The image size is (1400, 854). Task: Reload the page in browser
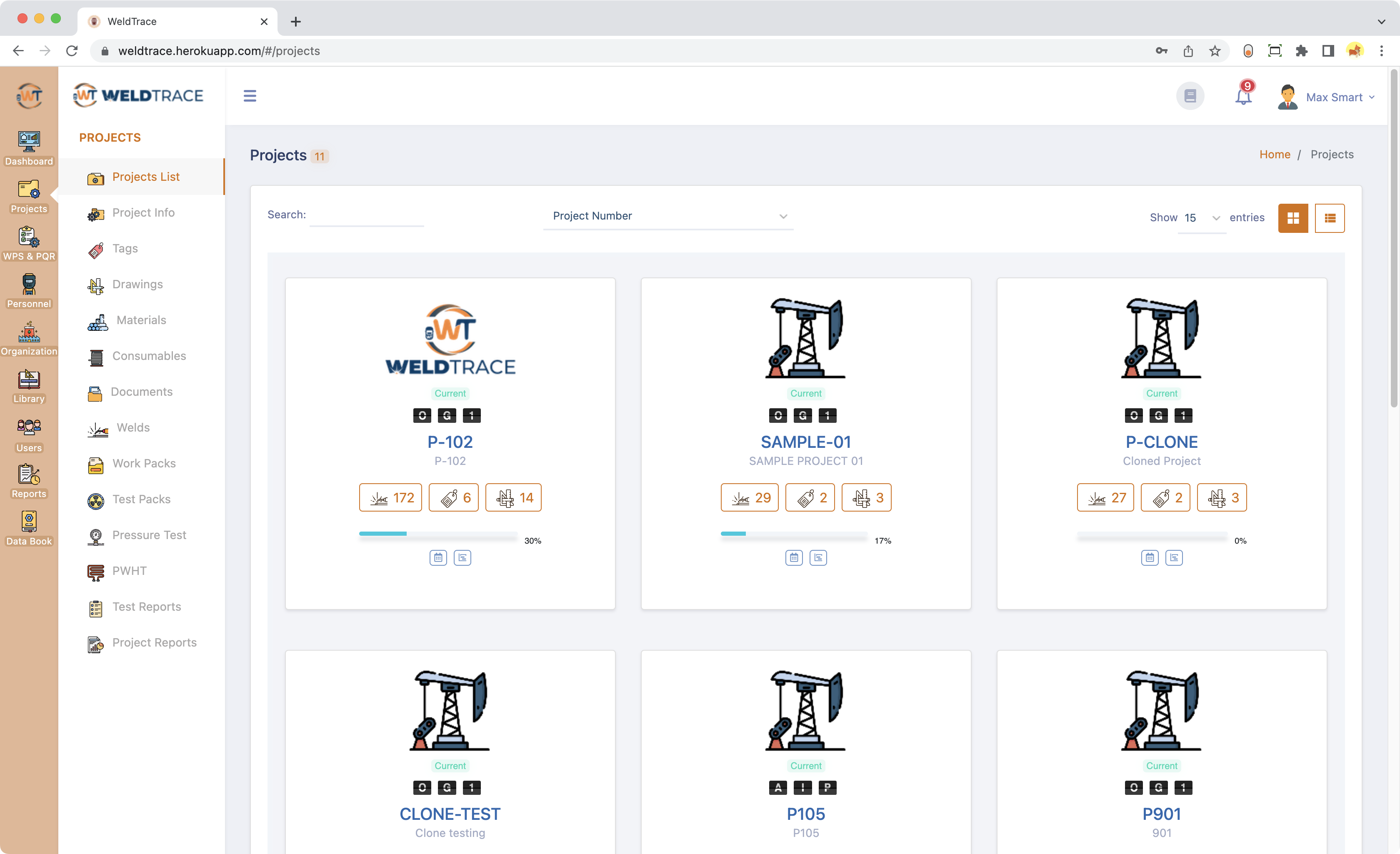tap(72, 51)
